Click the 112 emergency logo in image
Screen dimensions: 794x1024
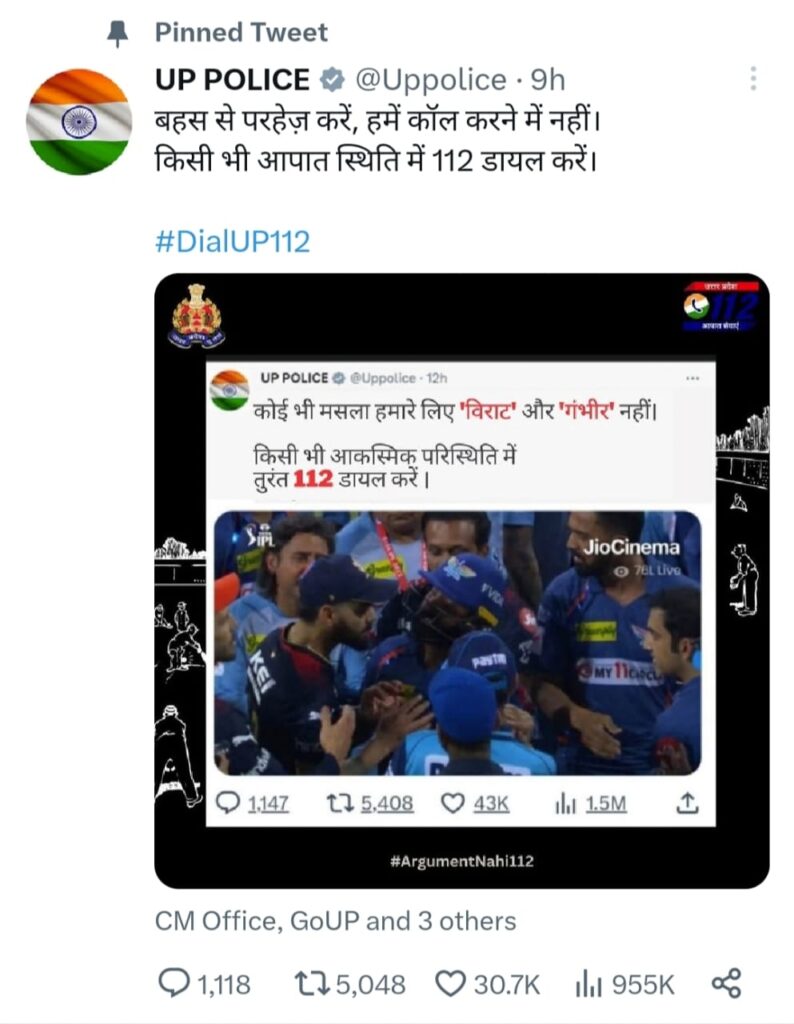pyautogui.click(x=721, y=306)
